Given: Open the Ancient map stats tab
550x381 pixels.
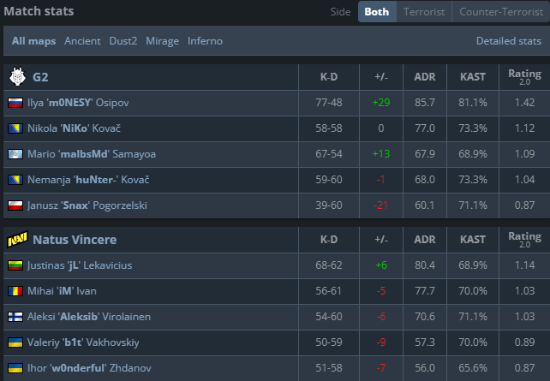Looking at the screenshot, I should [82, 41].
